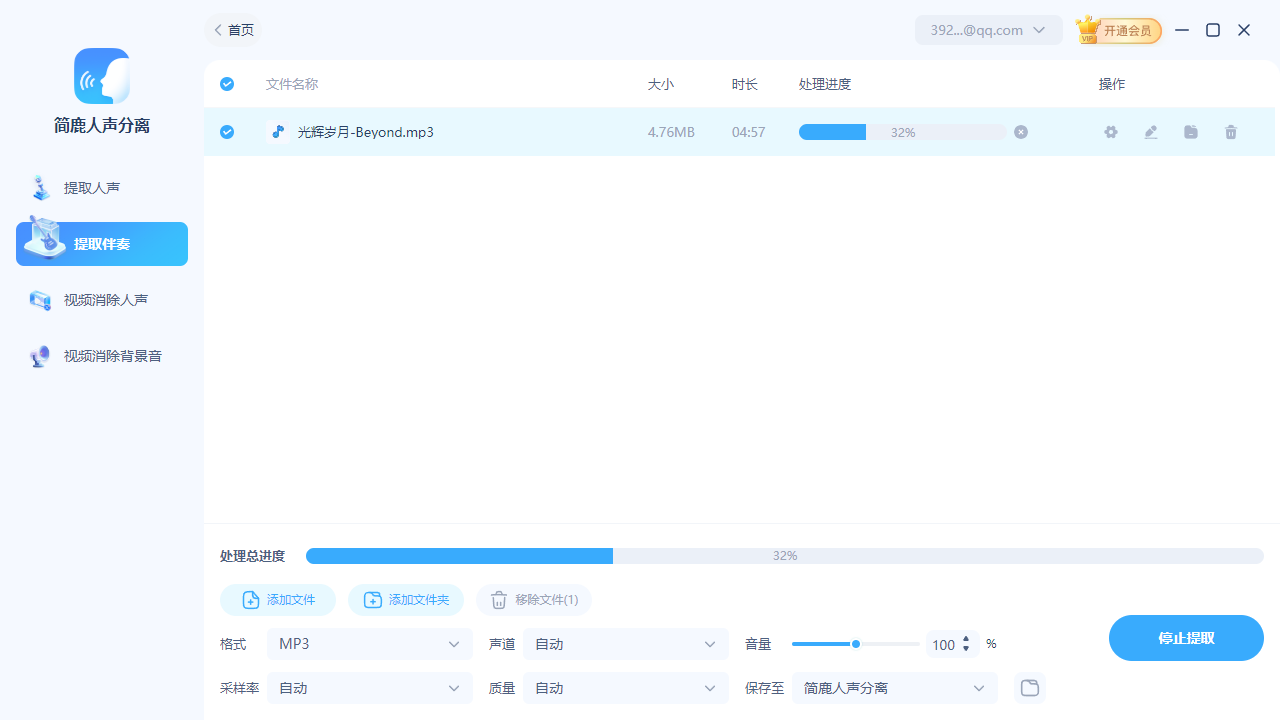Expand the 质量 dropdown set to 自动
Screen dimensions: 1280x720
(x=625, y=687)
